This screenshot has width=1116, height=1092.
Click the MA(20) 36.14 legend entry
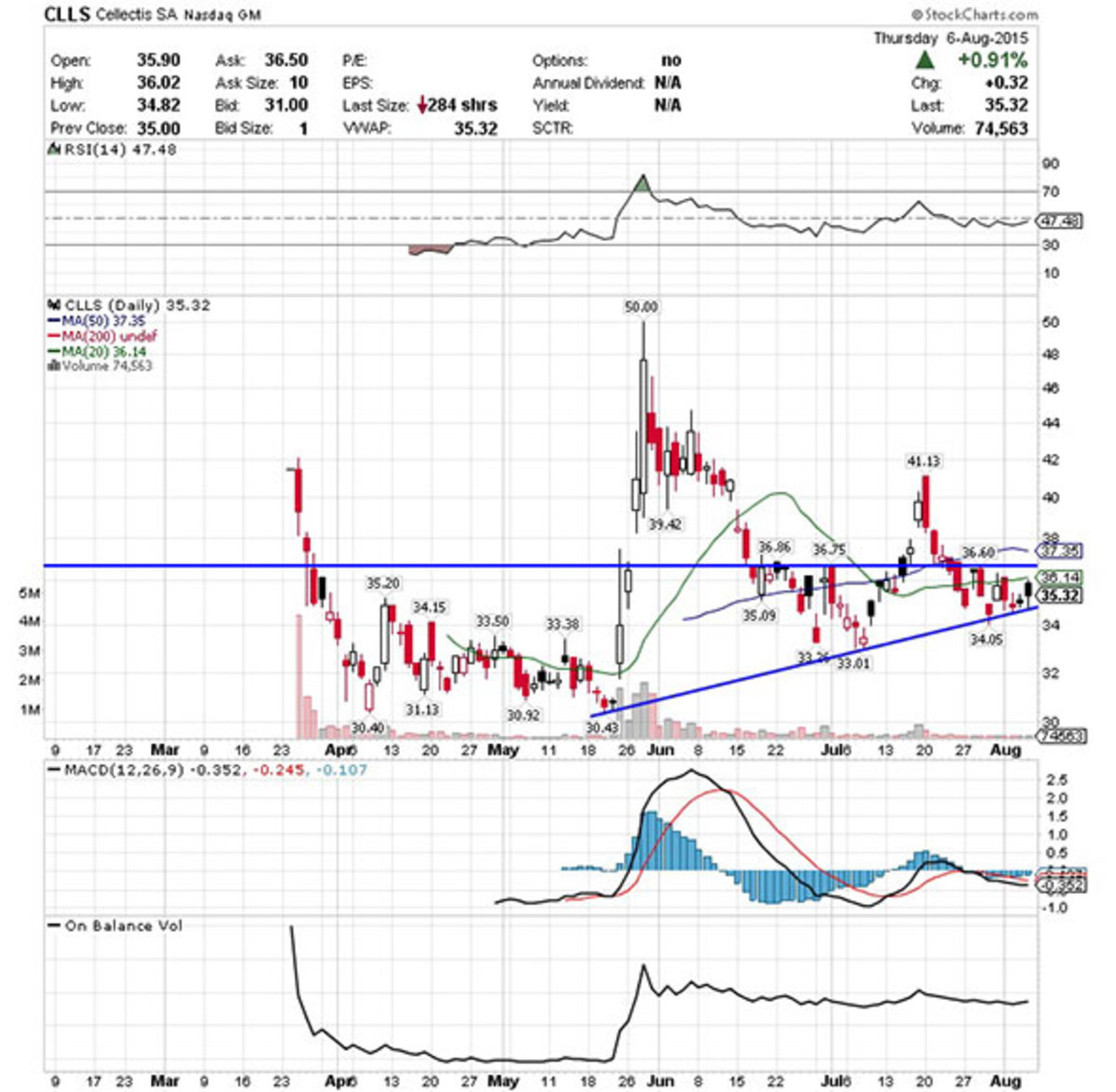[96, 352]
